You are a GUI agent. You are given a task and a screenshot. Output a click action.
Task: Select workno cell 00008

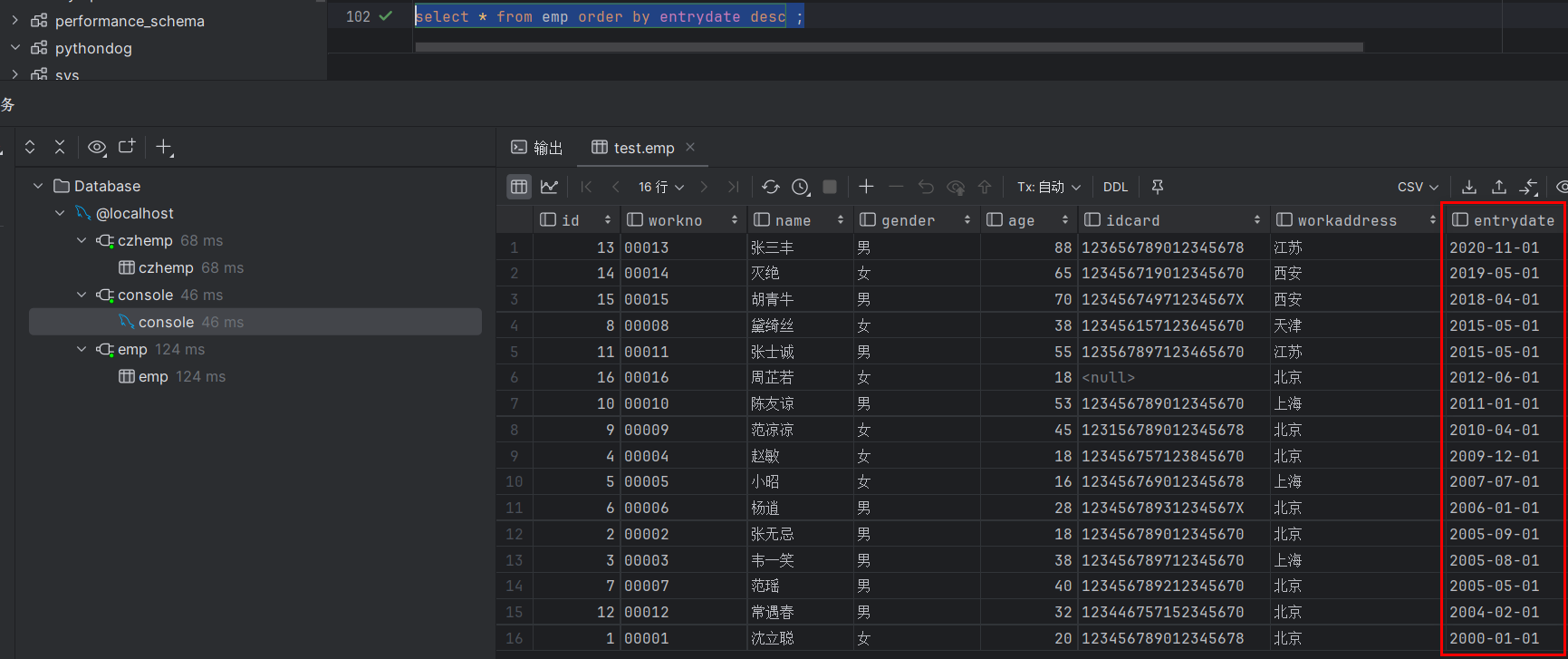(683, 325)
